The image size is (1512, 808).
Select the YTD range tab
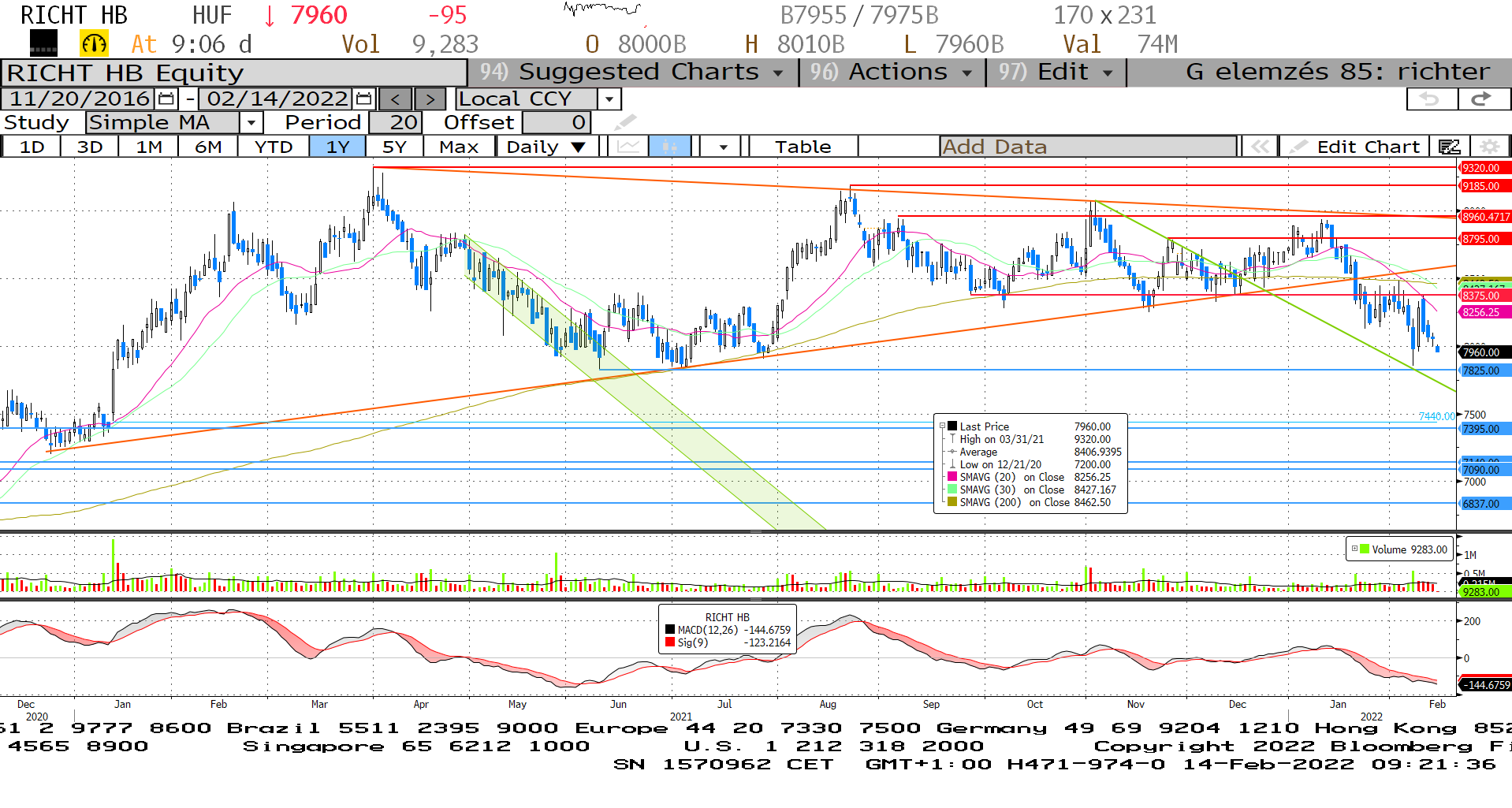click(x=274, y=147)
